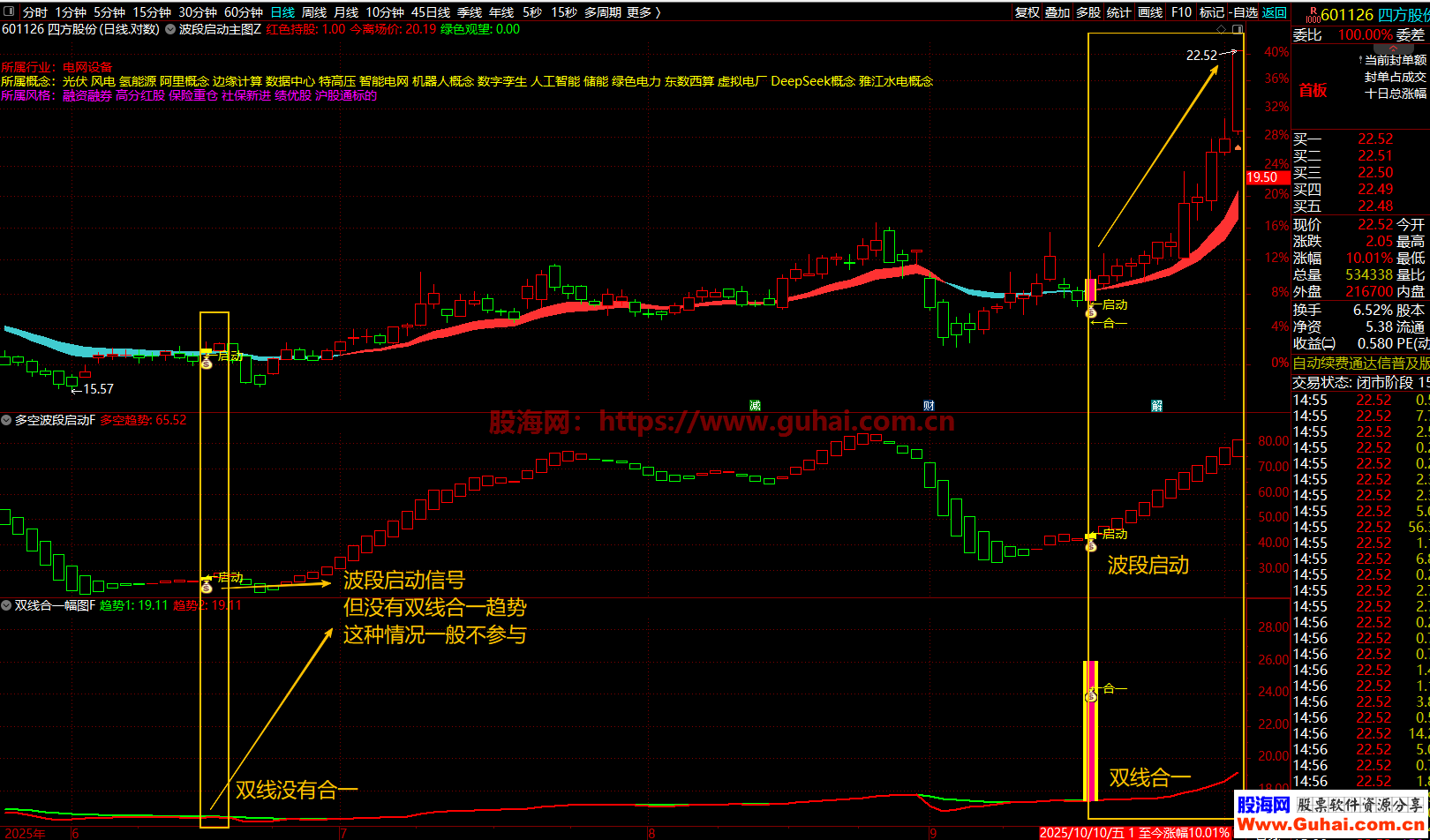Click the 返回 button
Image resolution: width=1430 pixels, height=840 pixels.
click(x=1275, y=12)
